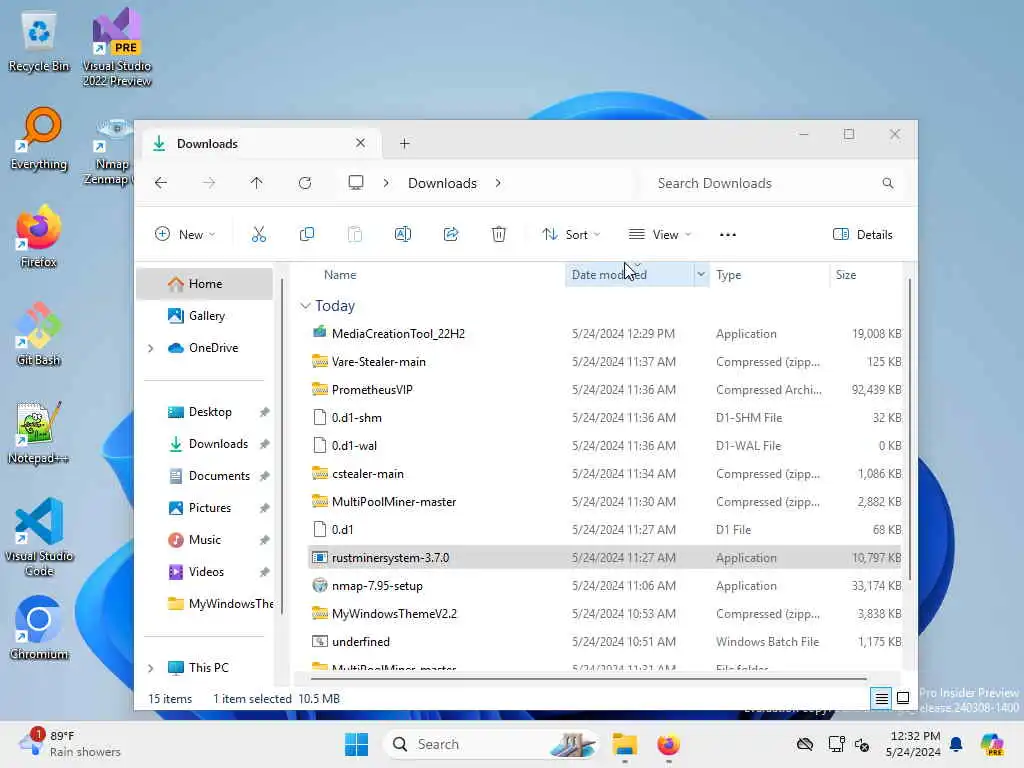Click the Delete trash icon
This screenshot has height=768, width=1024.
tap(498, 234)
